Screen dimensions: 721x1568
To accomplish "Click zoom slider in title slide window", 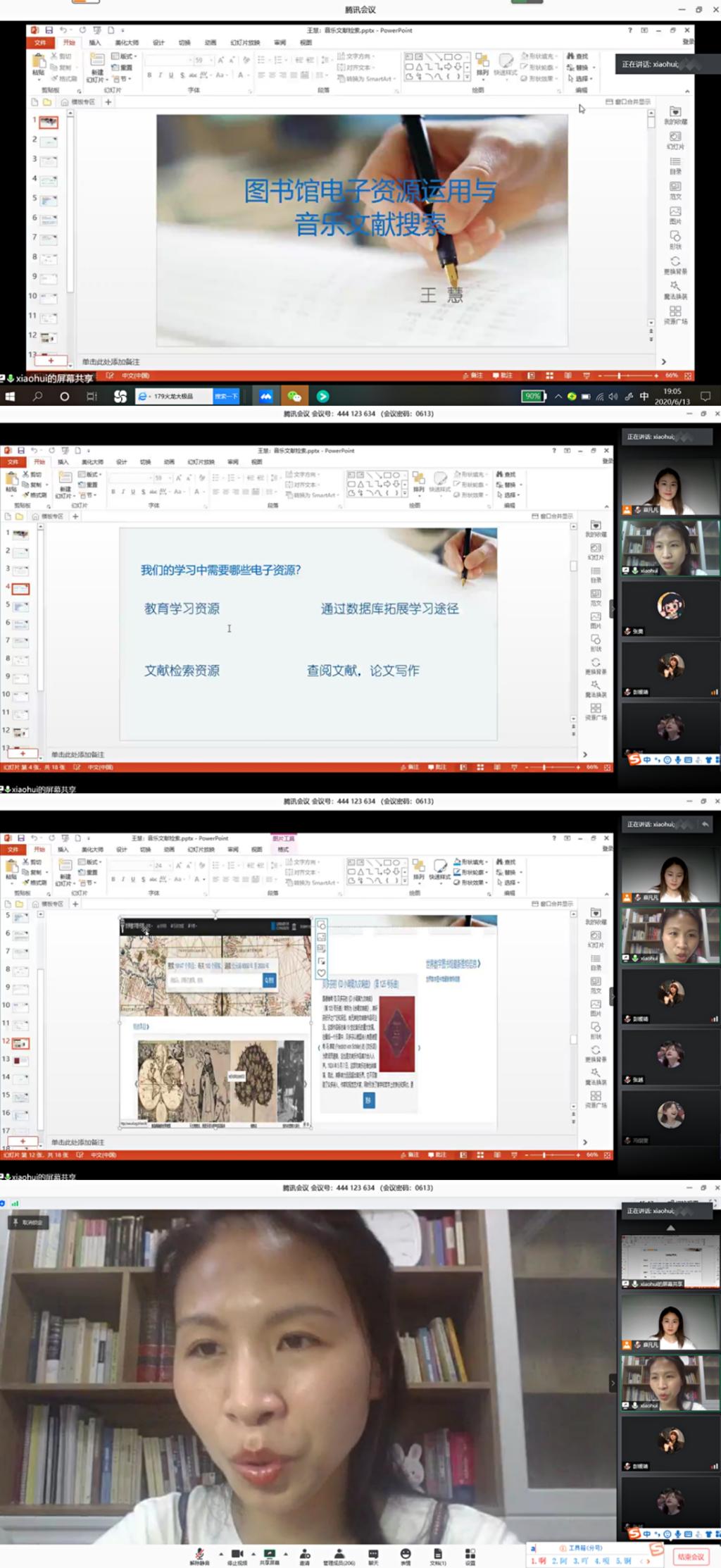I will pyautogui.click(x=619, y=375).
